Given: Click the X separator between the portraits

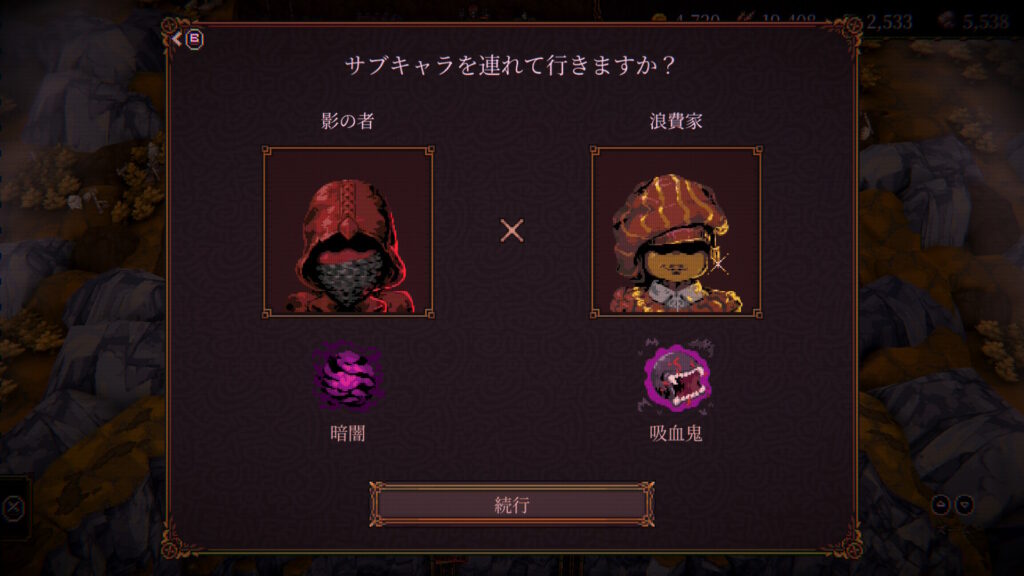Looking at the screenshot, I should click(512, 231).
